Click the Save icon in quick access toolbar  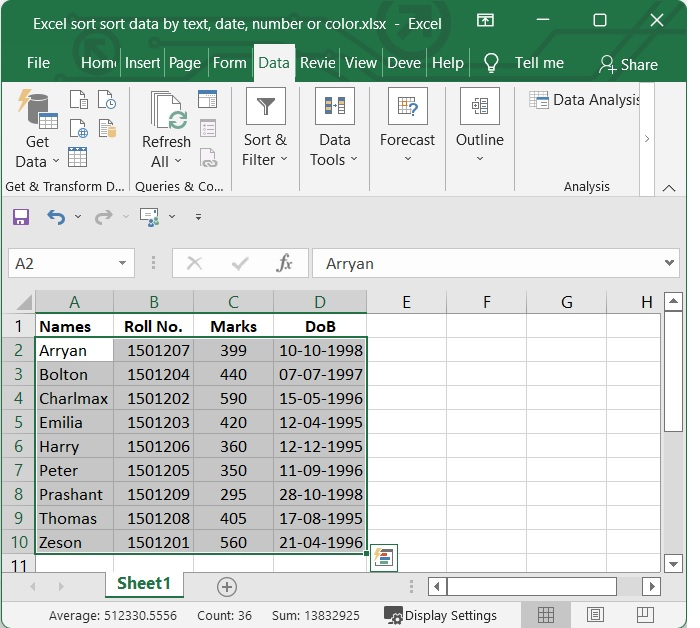[21, 217]
